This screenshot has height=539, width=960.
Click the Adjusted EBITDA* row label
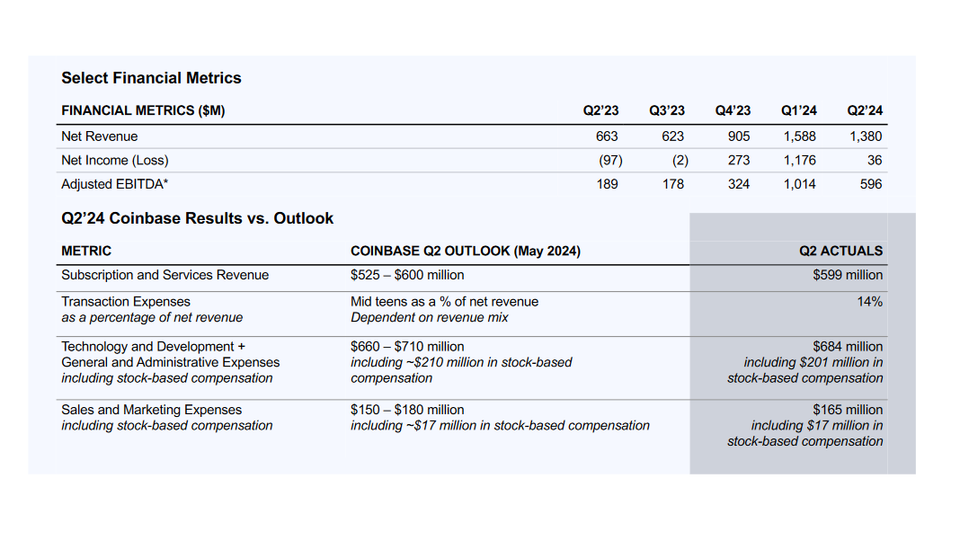click(114, 184)
